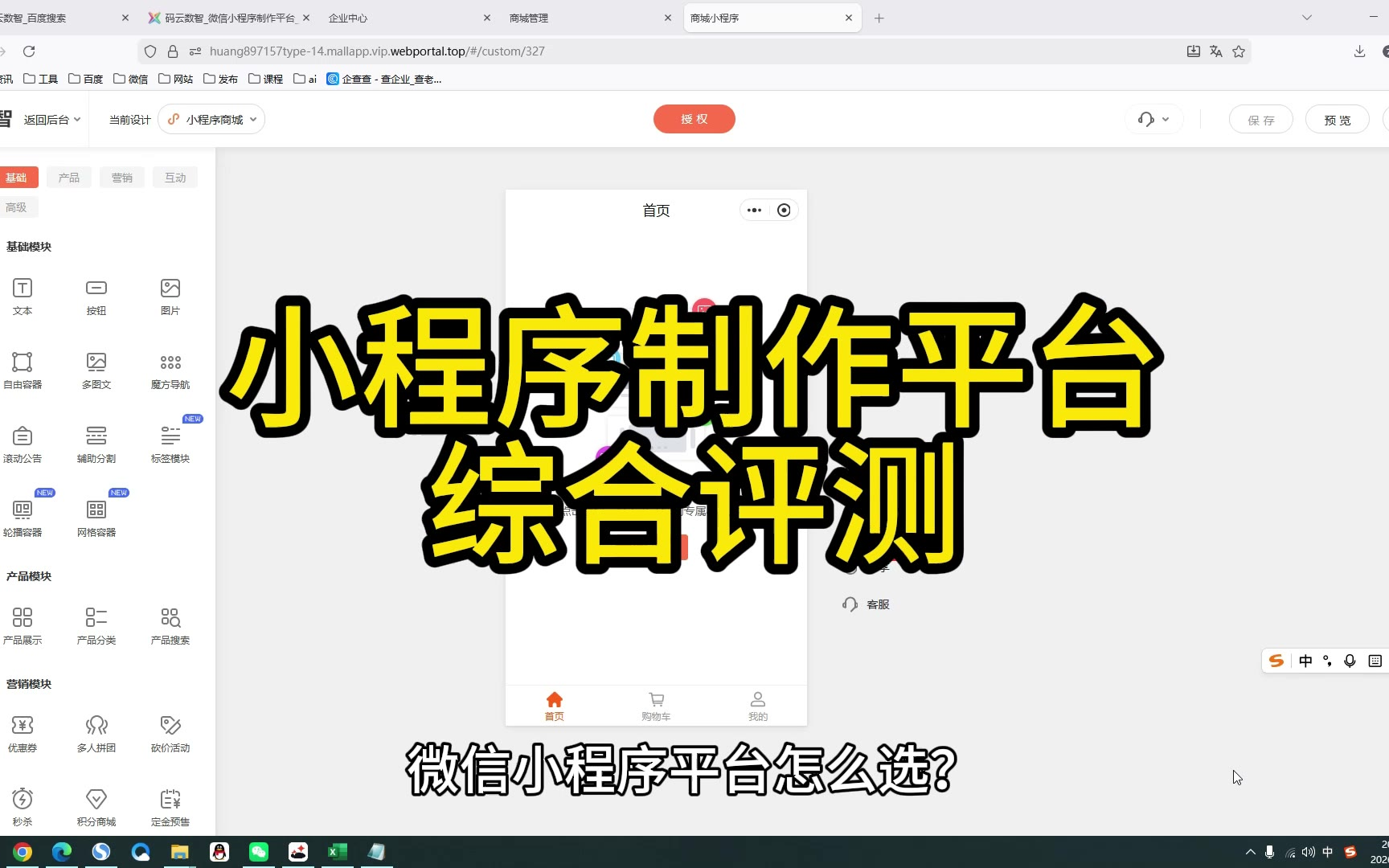1389x868 pixels.
Task: Launch Chrome from the taskbar
Action: click(23, 852)
